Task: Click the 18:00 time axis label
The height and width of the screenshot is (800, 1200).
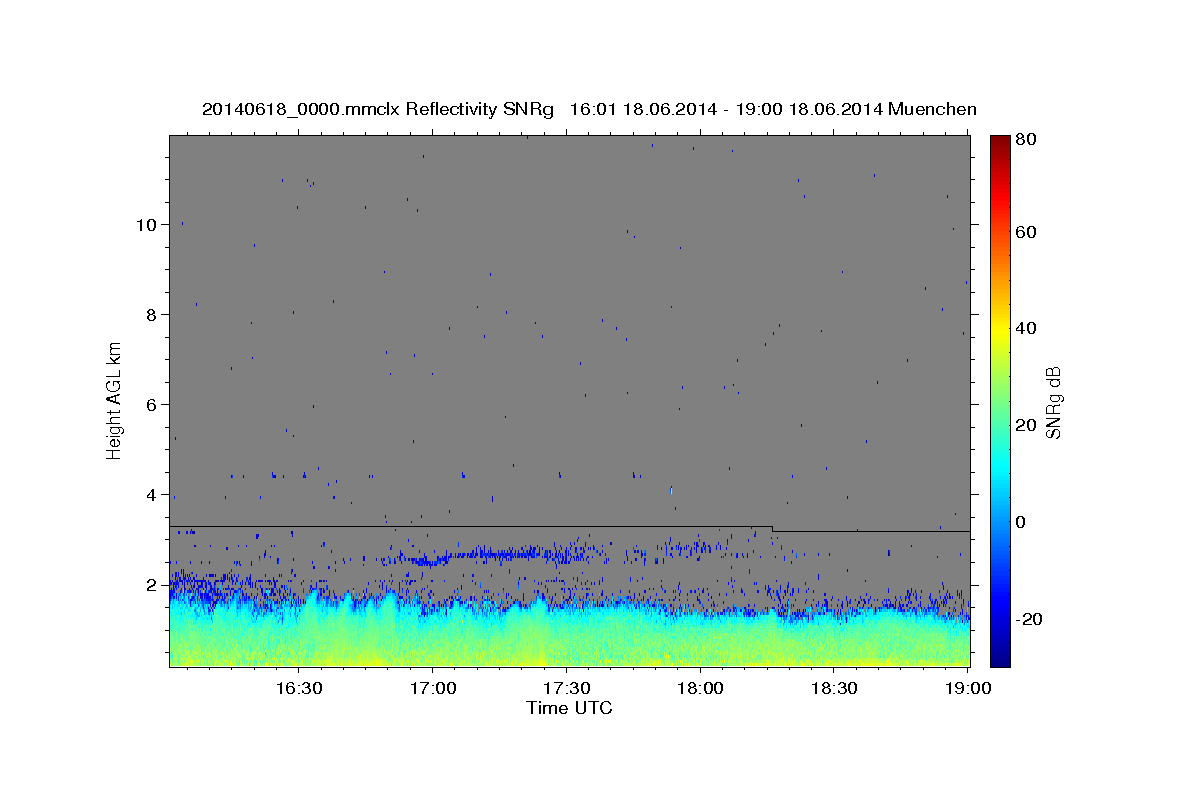Action: (x=700, y=689)
